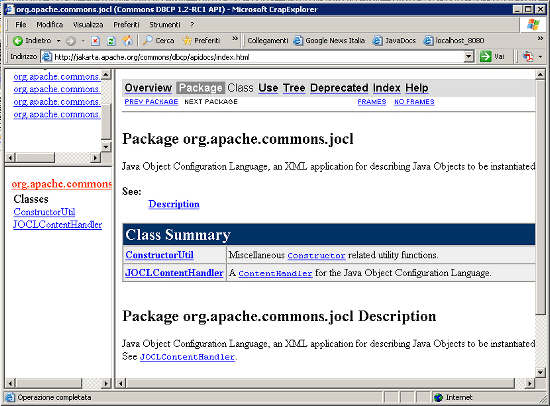Click the Windows flag logo in the menu bar
This screenshot has width=550, height=406.
point(533,25)
